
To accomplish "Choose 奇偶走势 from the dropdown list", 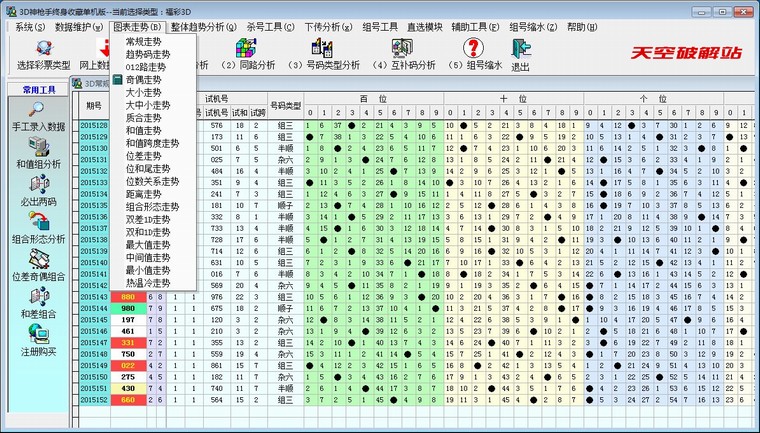I will [145, 78].
